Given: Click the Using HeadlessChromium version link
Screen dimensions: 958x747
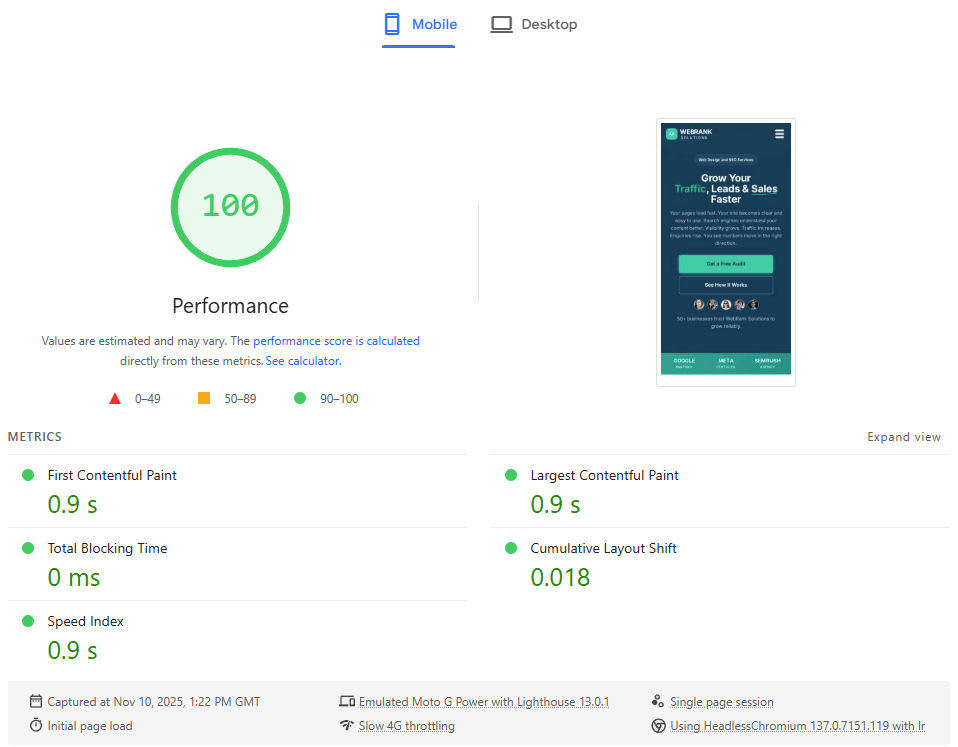Looking at the screenshot, I should (x=797, y=726).
